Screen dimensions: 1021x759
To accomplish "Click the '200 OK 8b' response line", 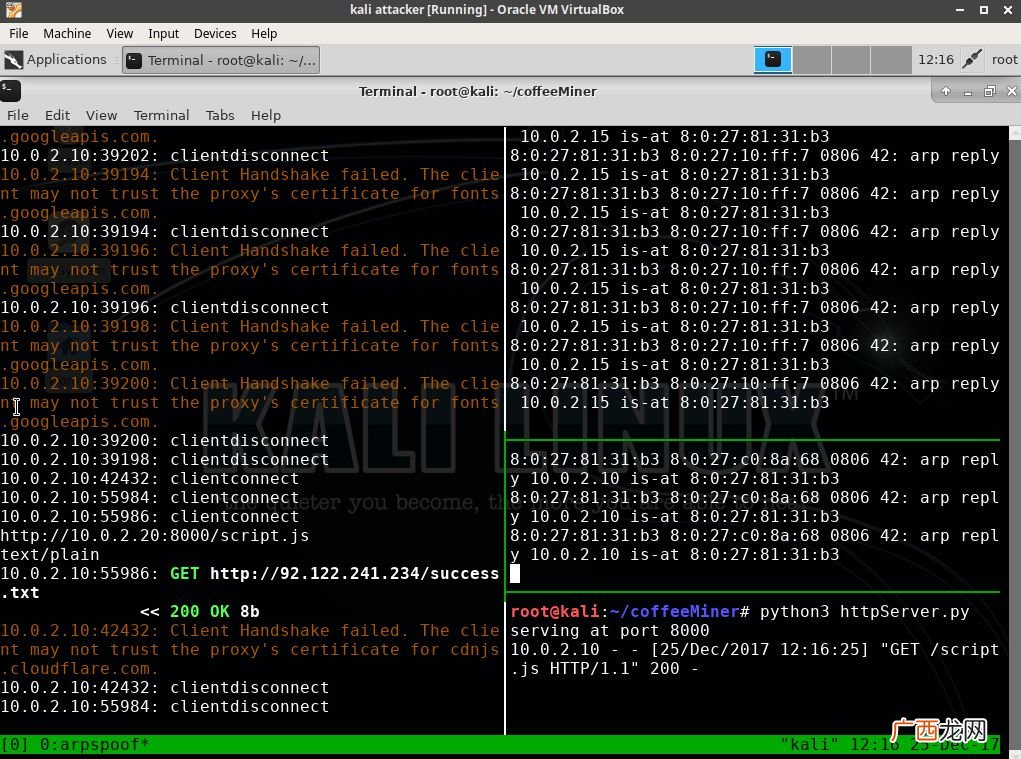I will point(199,612).
